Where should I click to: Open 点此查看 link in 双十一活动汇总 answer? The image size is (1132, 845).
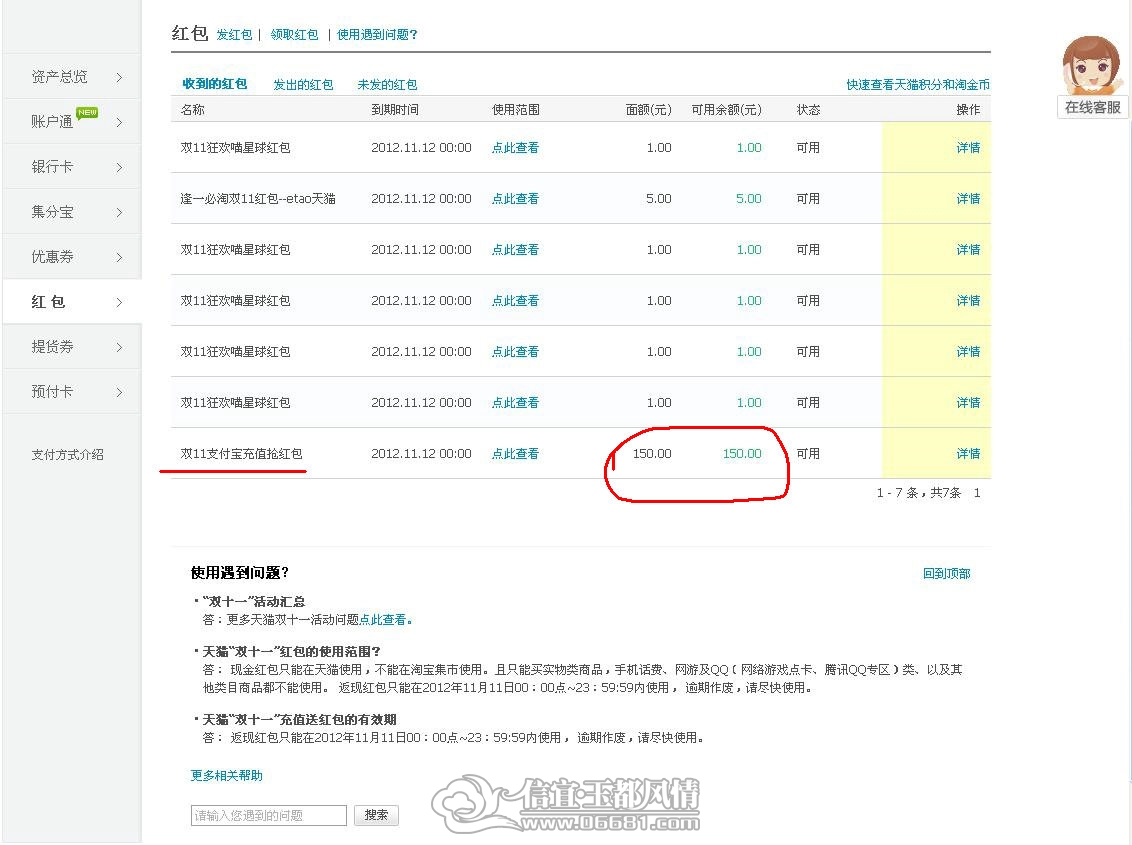click(x=383, y=620)
